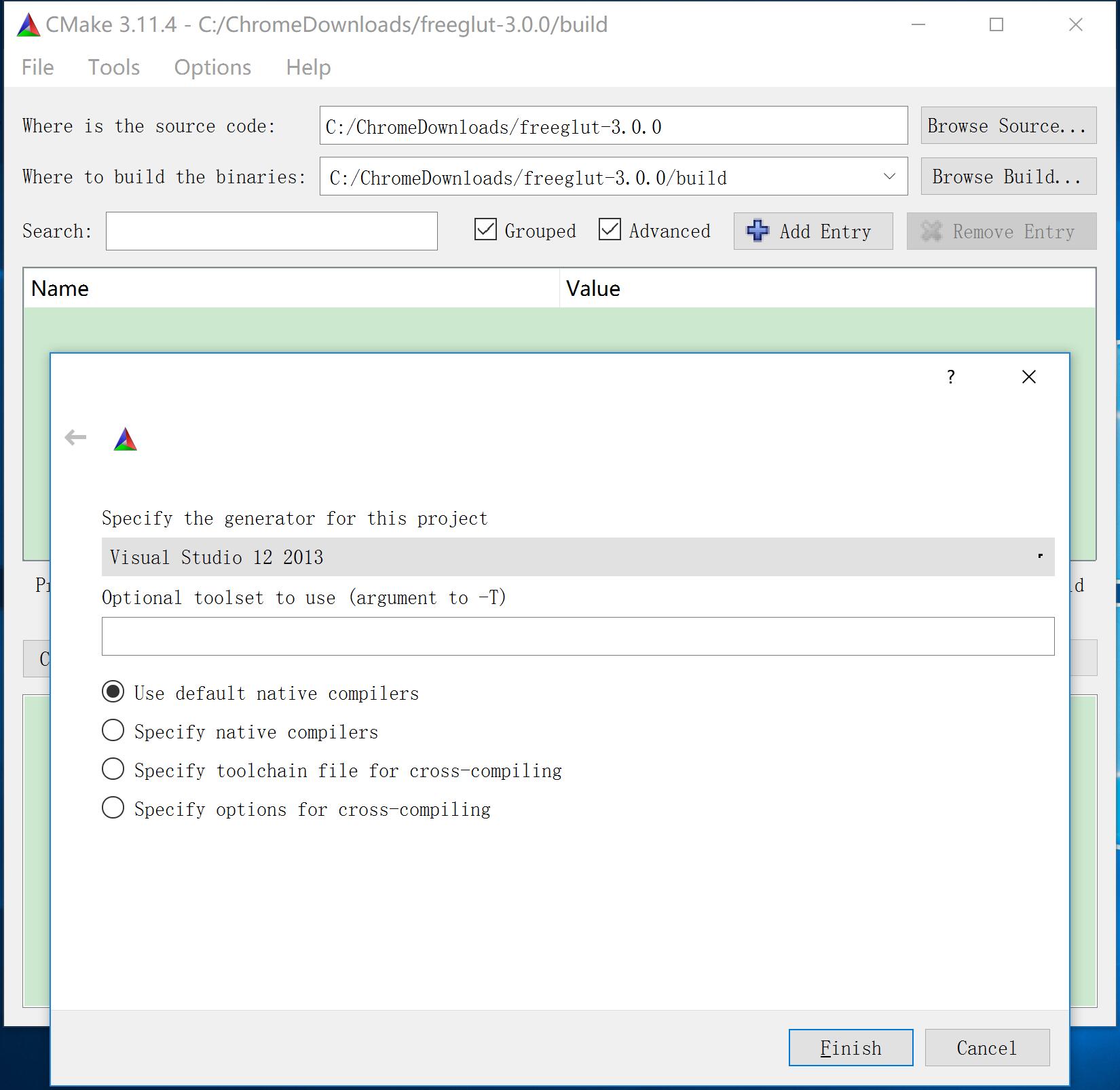Click the blue plus Add Entry button
Screen dimensions: 1120x1090
pyautogui.click(x=813, y=231)
